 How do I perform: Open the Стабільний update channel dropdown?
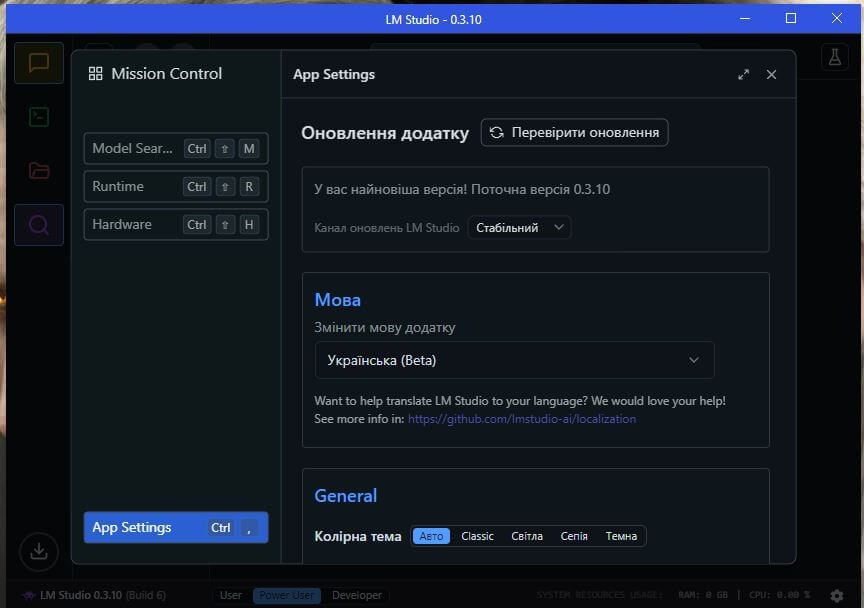(519, 228)
